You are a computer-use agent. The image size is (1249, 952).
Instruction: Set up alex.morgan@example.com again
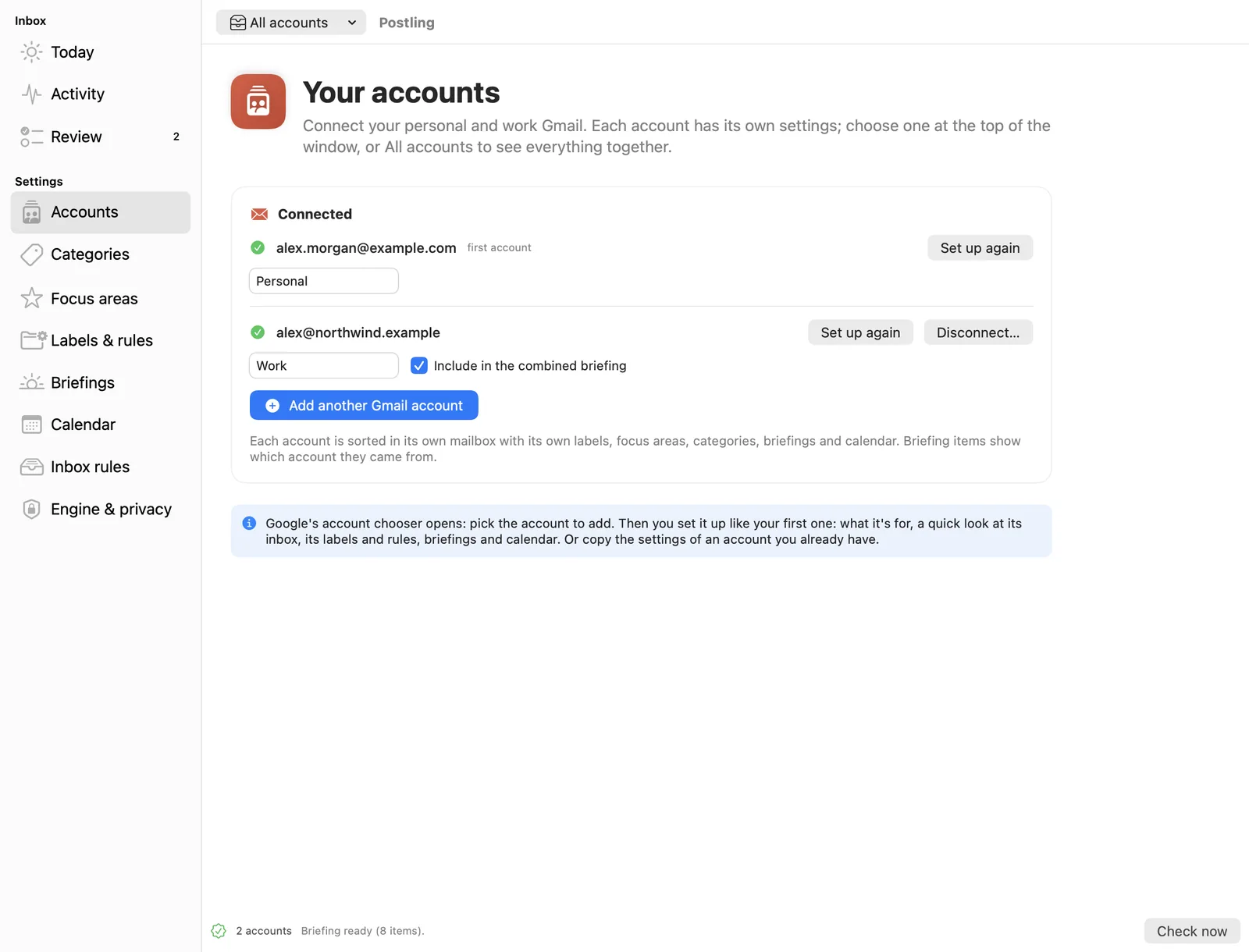point(980,247)
